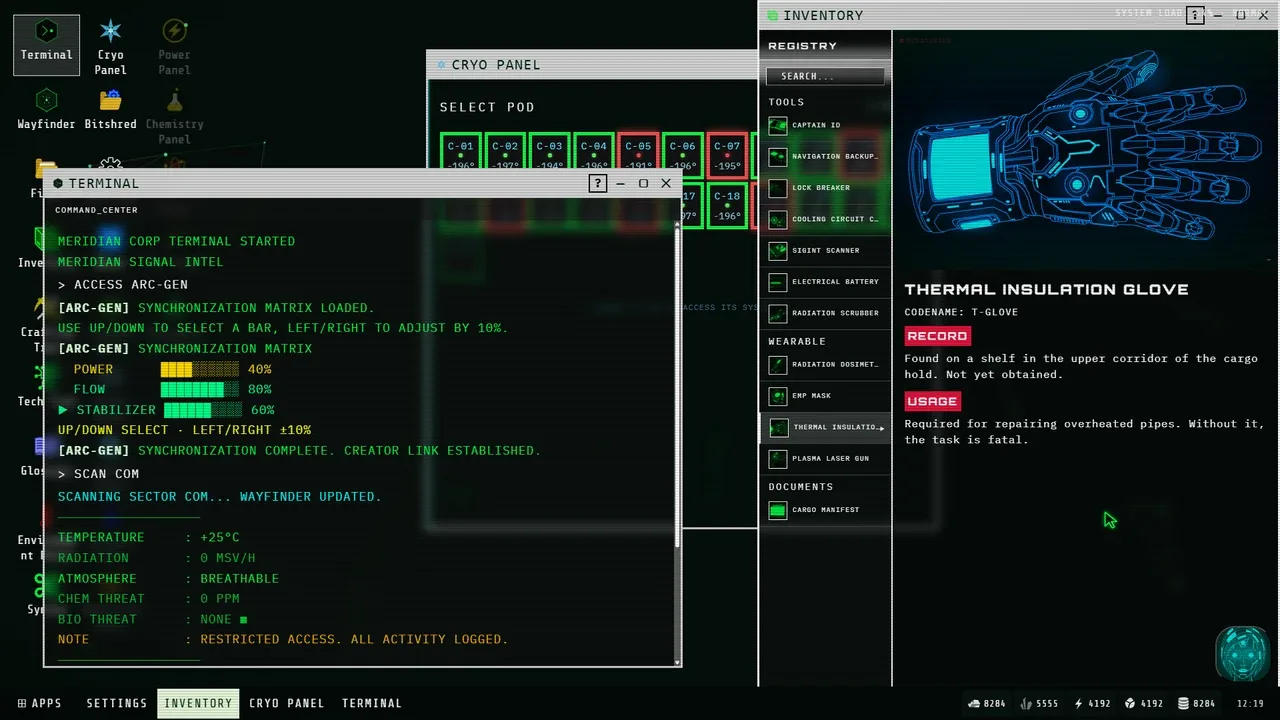Image resolution: width=1280 pixels, height=720 pixels.
Task: Open the Cryo Panel desktop icon
Action: point(111,46)
